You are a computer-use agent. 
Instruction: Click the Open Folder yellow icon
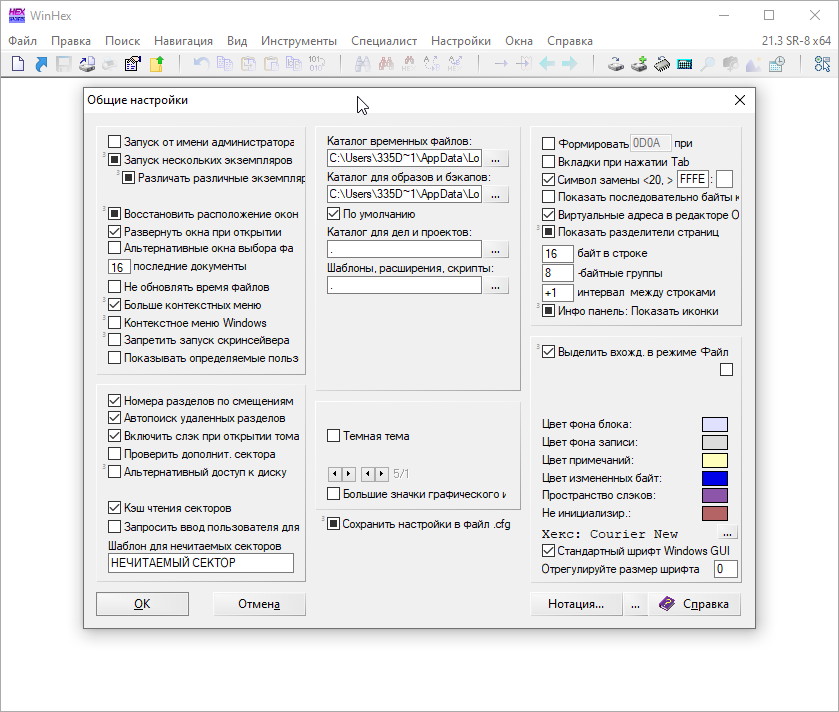click(156, 64)
